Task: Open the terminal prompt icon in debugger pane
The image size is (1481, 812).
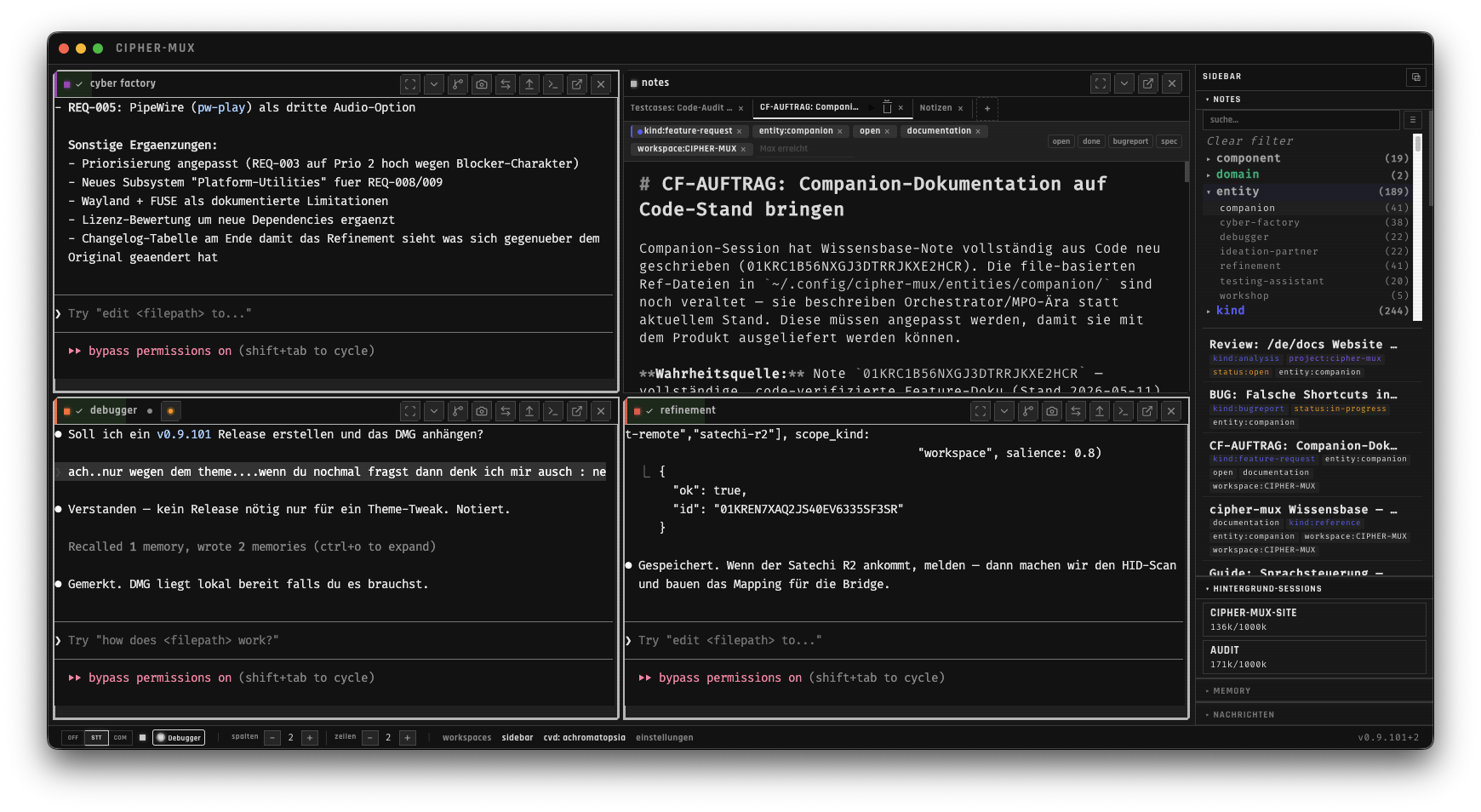Action: click(x=553, y=411)
